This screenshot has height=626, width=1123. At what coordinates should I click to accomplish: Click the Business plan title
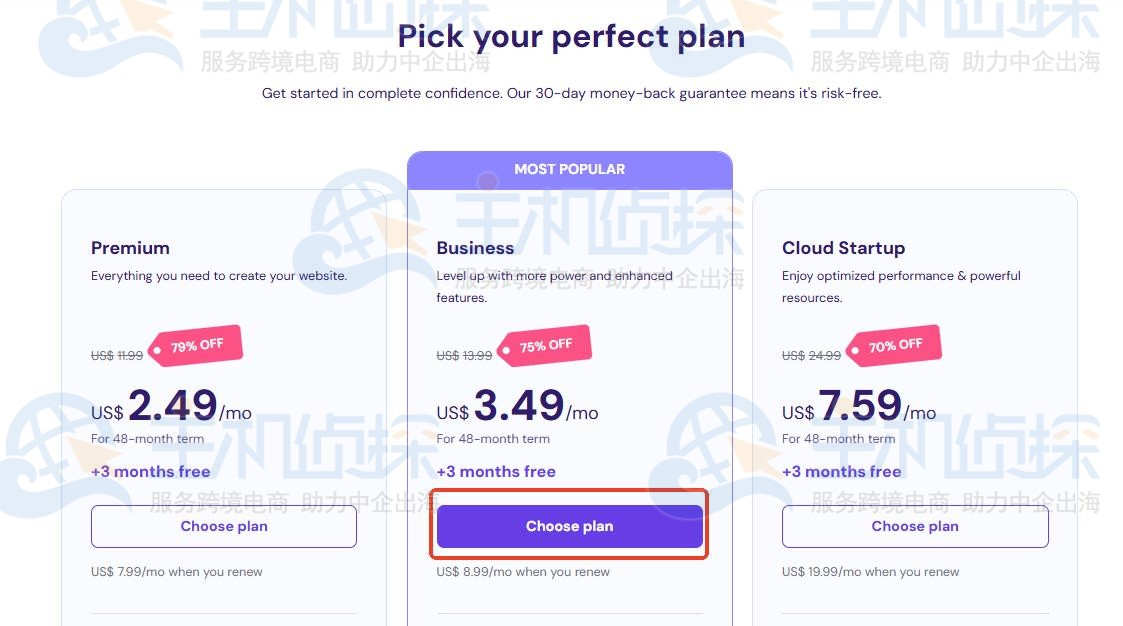[x=475, y=248]
